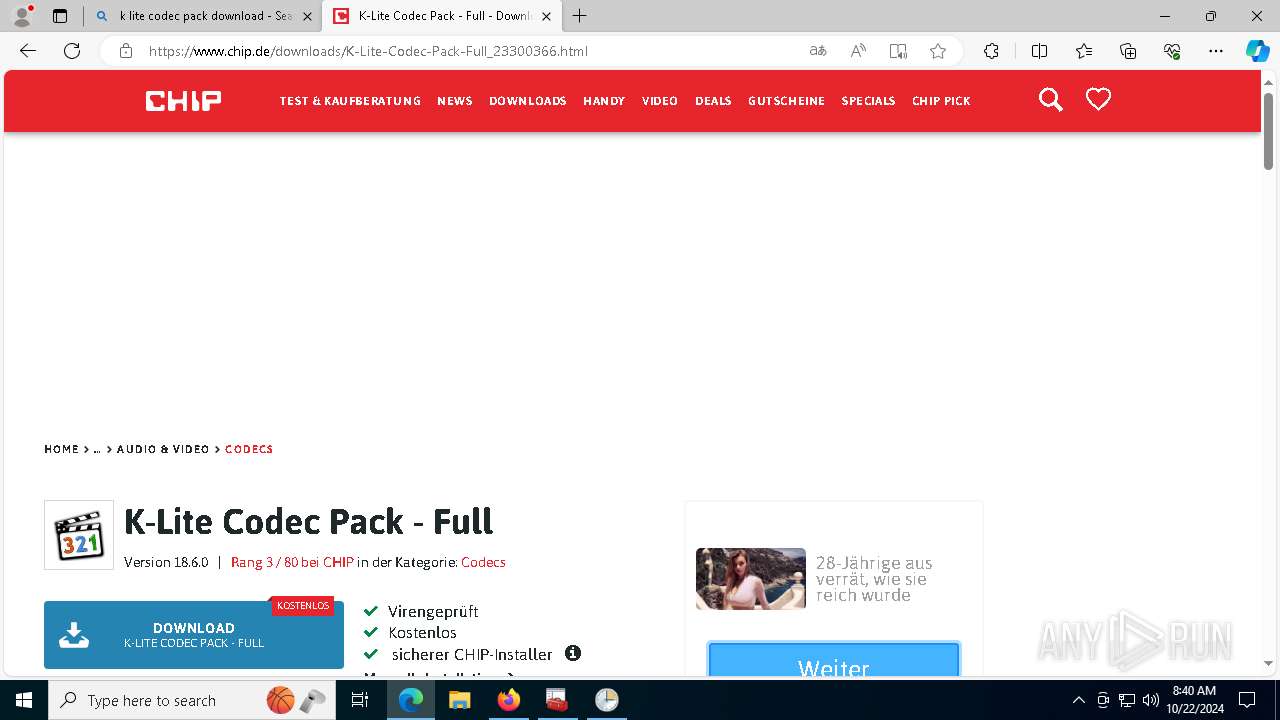This screenshot has width=1280, height=720.
Task: Switch to k lite codec pack search tab
Action: [x=202, y=16]
